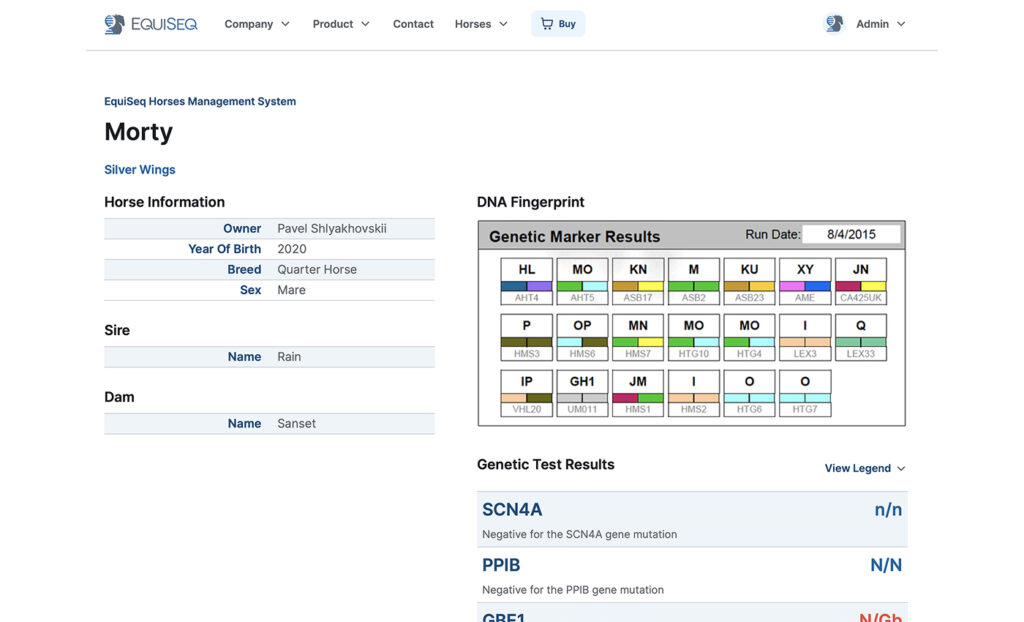Screen dimensions: 1024x622
Task: Click the n/n result for SCN4A
Action: pyautogui.click(x=888, y=510)
